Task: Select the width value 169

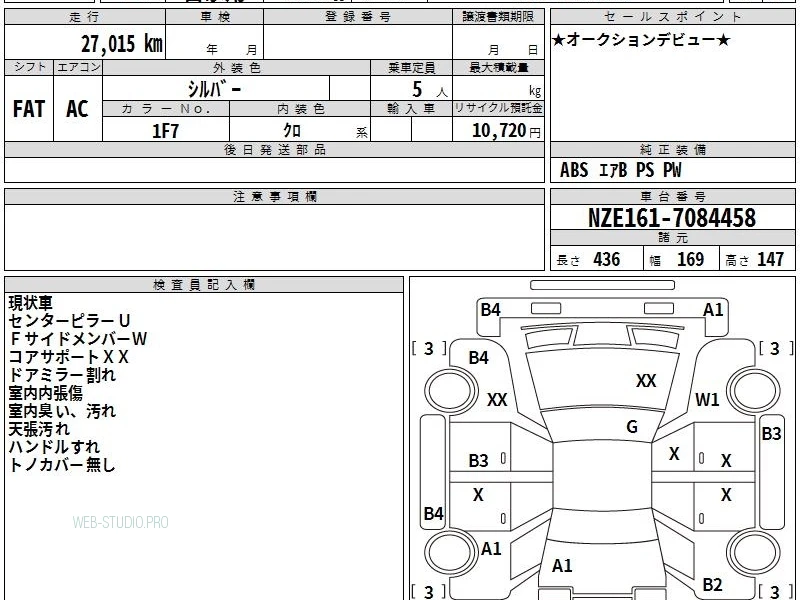Action: pyautogui.click(x=690, y=259)
